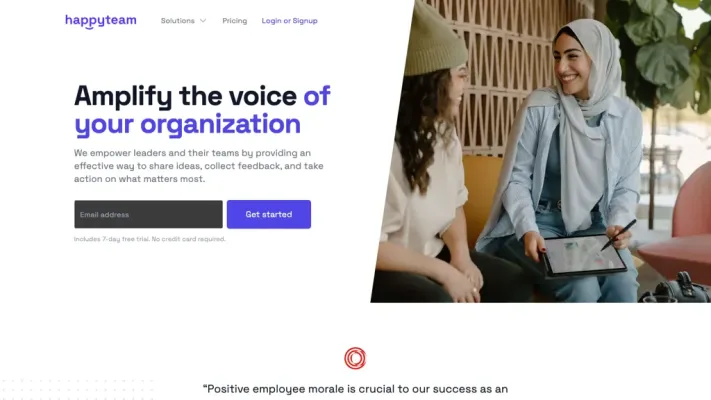
Task: Click the purple 'your organization' heading
Action: point(187,124)
